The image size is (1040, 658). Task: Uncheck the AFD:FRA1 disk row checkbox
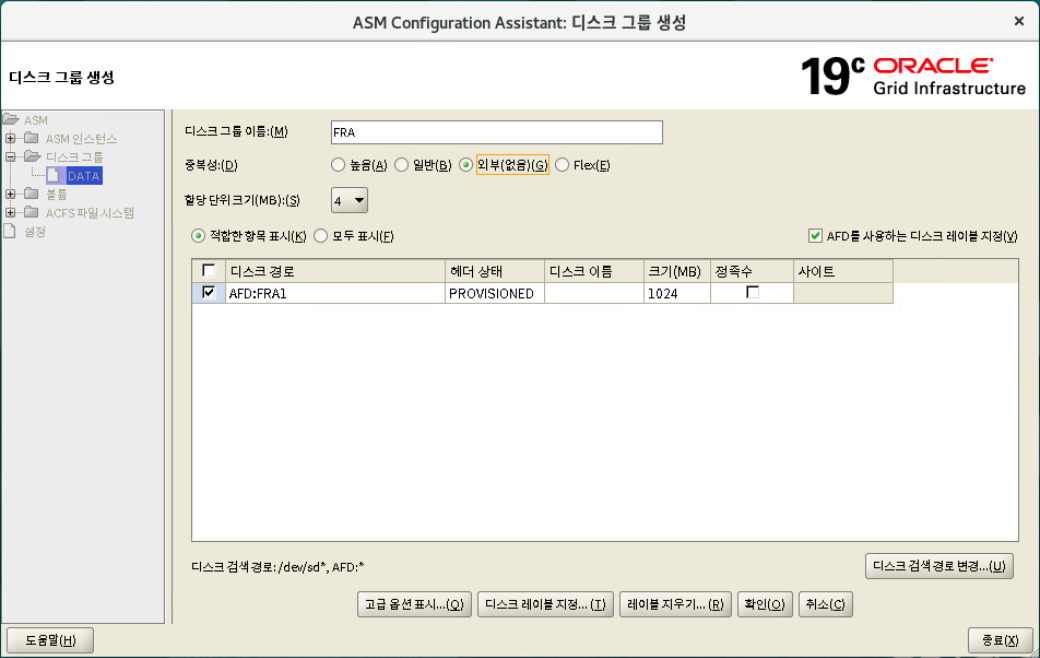[x=208, y=293]
